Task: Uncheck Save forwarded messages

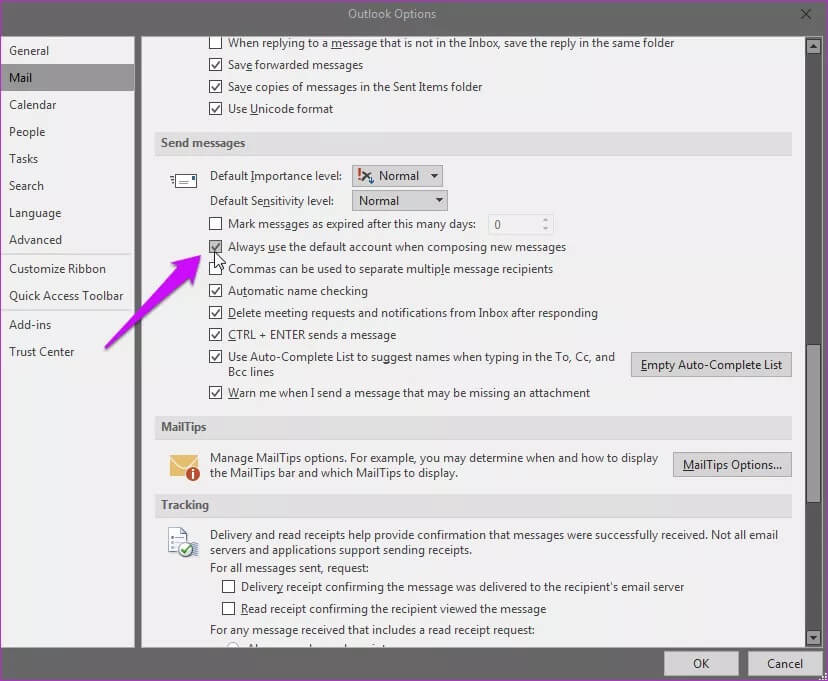Action: coord(215,65)
